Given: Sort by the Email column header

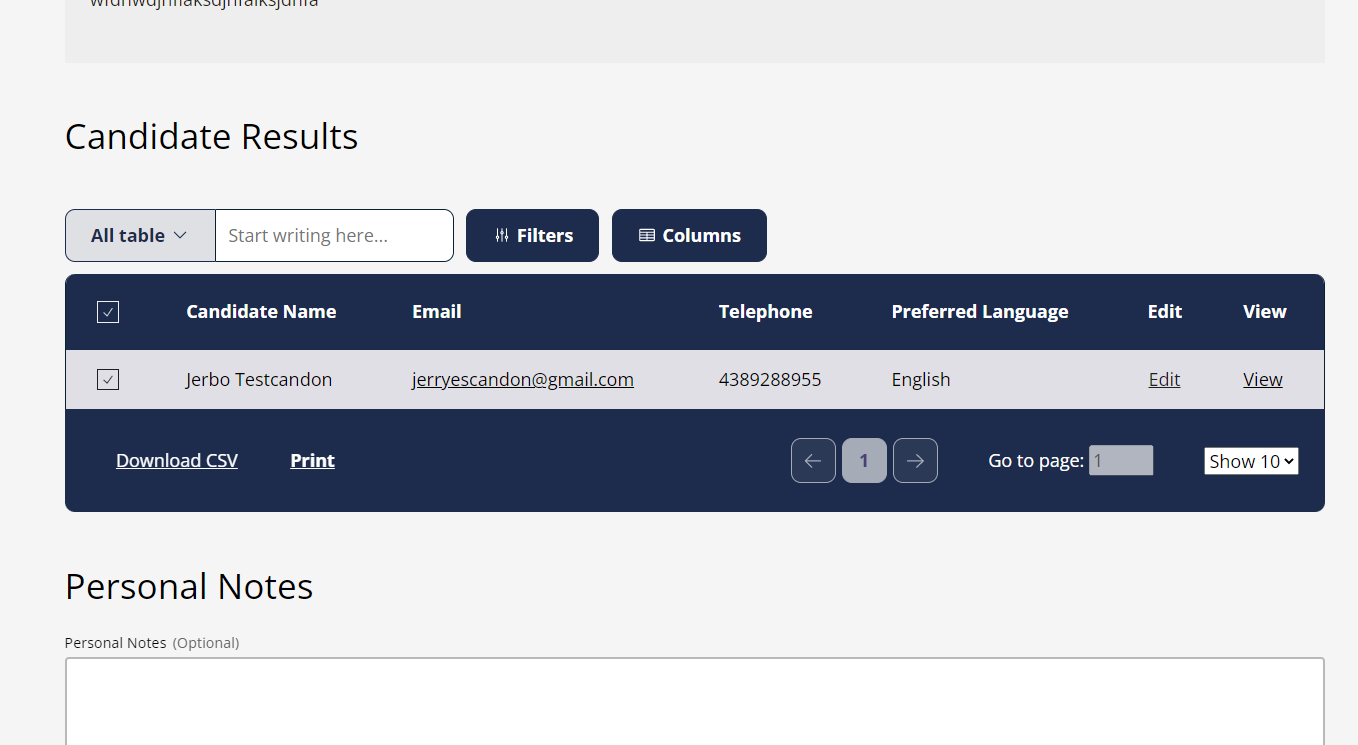Looking at the screenshot, I should pos(436,311).
